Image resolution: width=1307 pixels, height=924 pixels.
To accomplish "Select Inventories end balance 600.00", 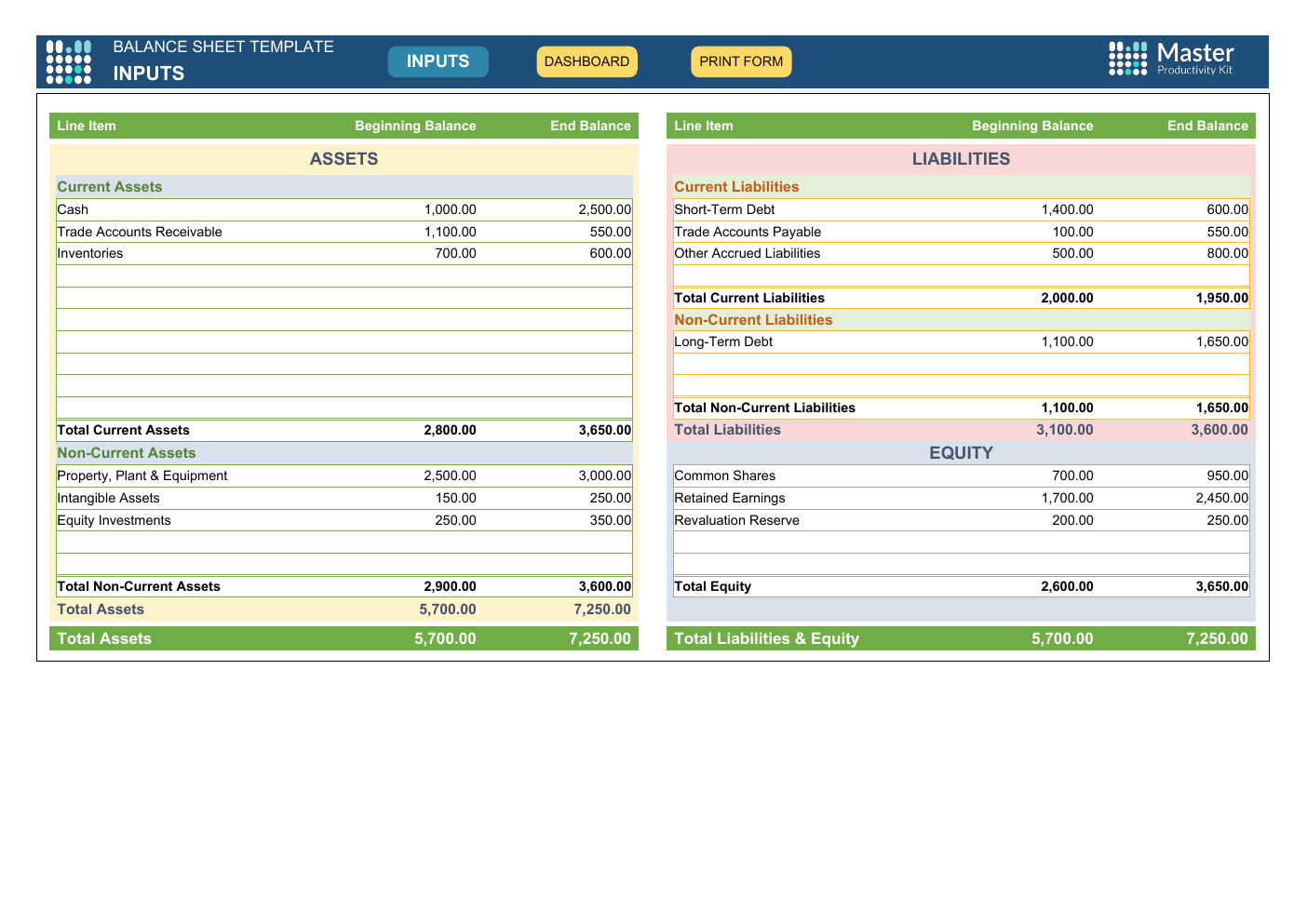I will tap(610, 253).
